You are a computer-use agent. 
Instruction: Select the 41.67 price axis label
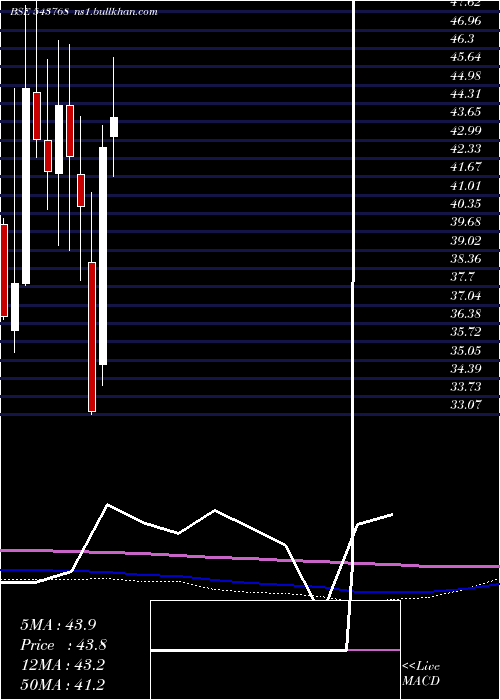click(x=466, y=167)
